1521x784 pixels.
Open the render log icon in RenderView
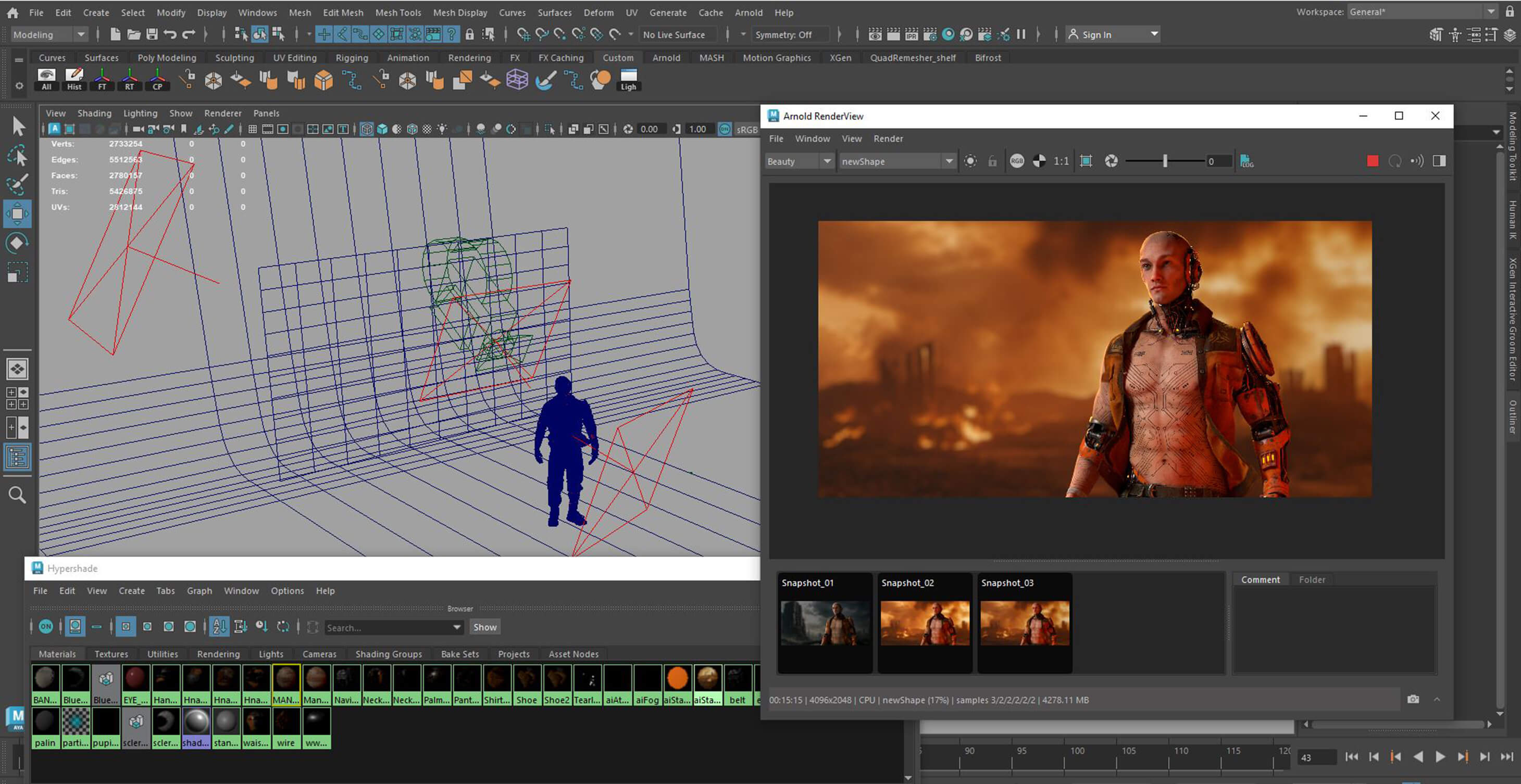[x=1246, y=161]
